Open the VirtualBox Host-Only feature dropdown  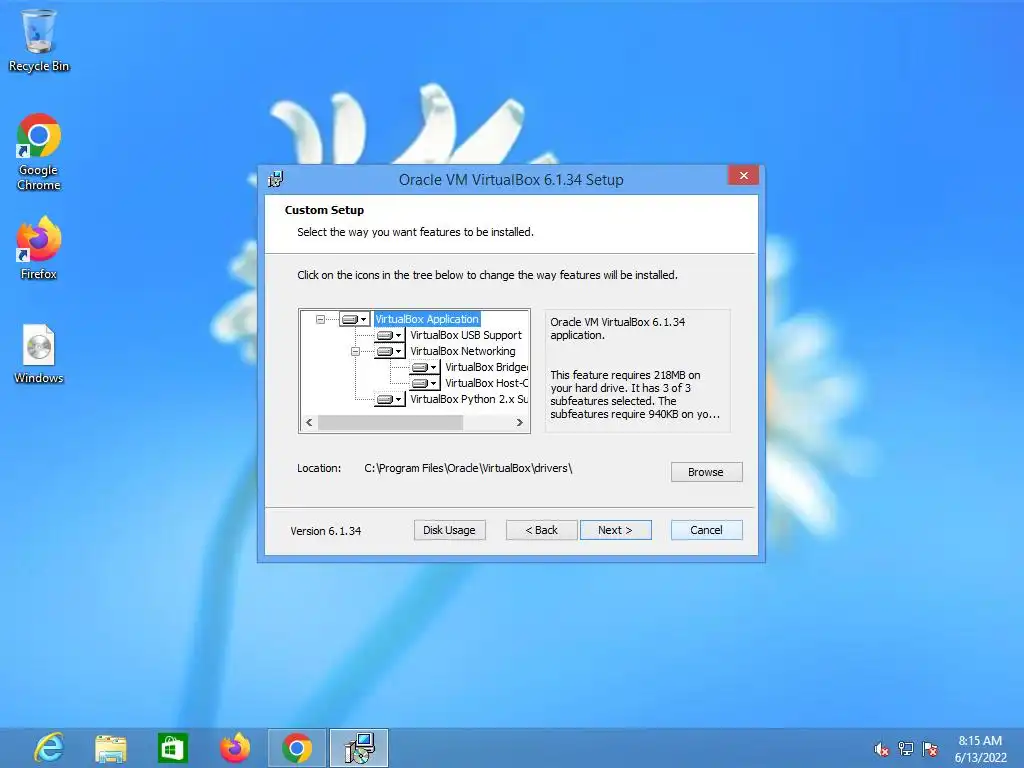click(x=424, y=383)
